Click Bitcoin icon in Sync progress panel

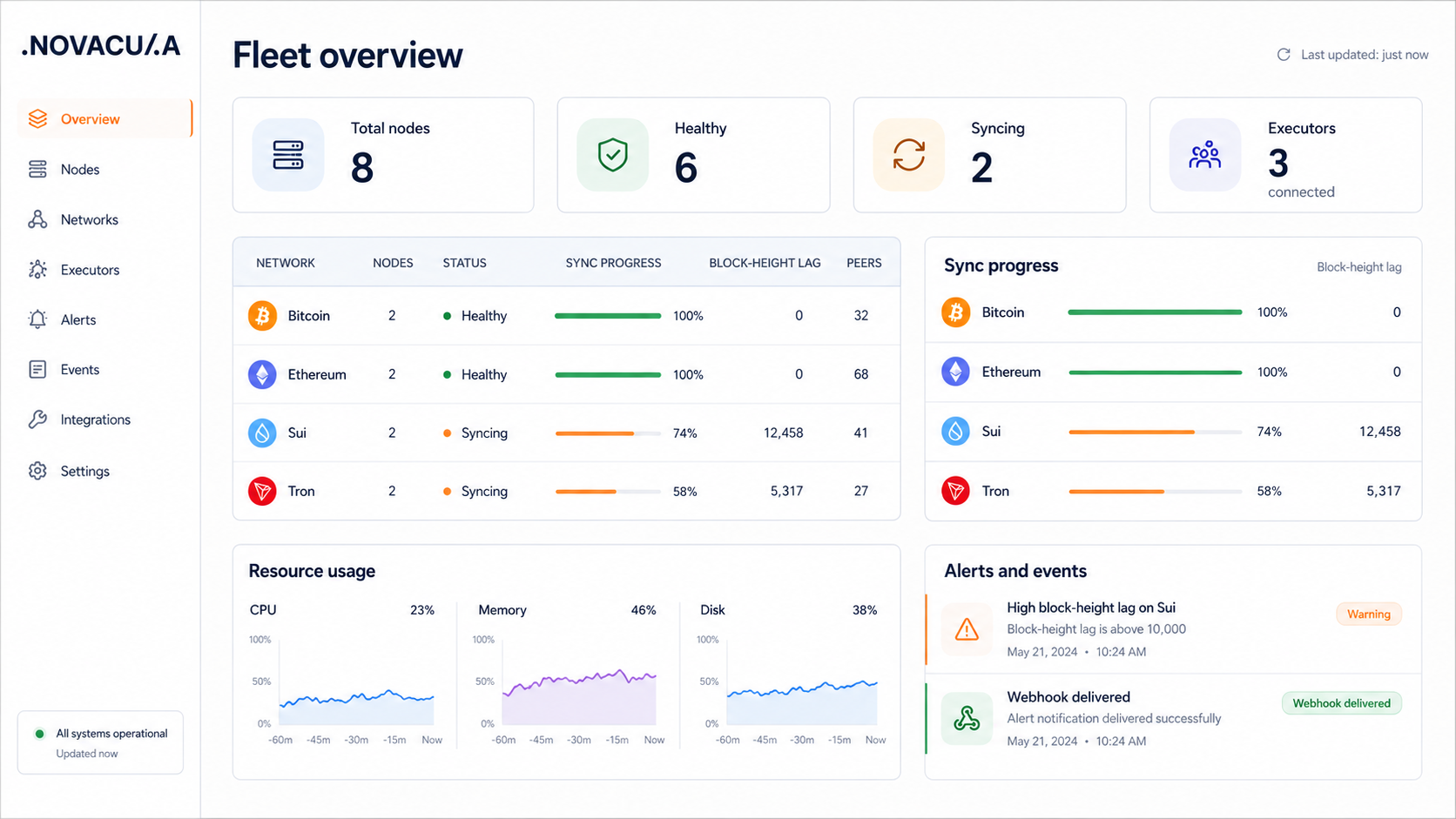(956, 312)
